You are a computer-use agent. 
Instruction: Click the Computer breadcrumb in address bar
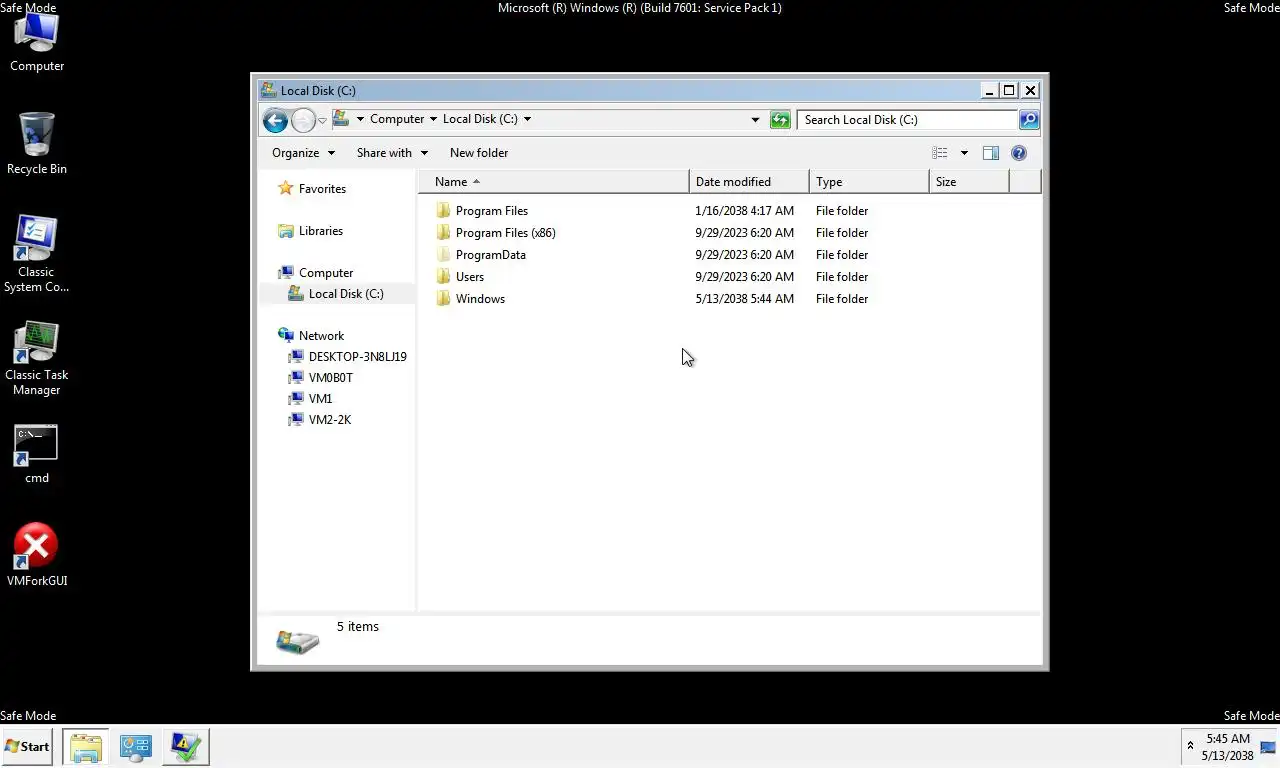tap(397, 119)
